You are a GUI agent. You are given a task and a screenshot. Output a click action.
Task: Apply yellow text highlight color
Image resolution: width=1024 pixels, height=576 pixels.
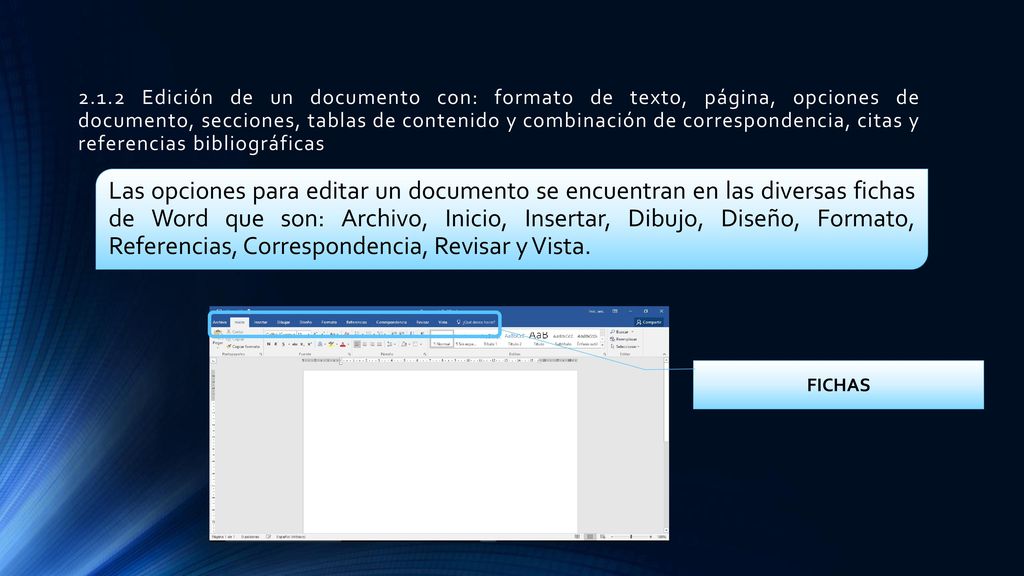point(331,344)
